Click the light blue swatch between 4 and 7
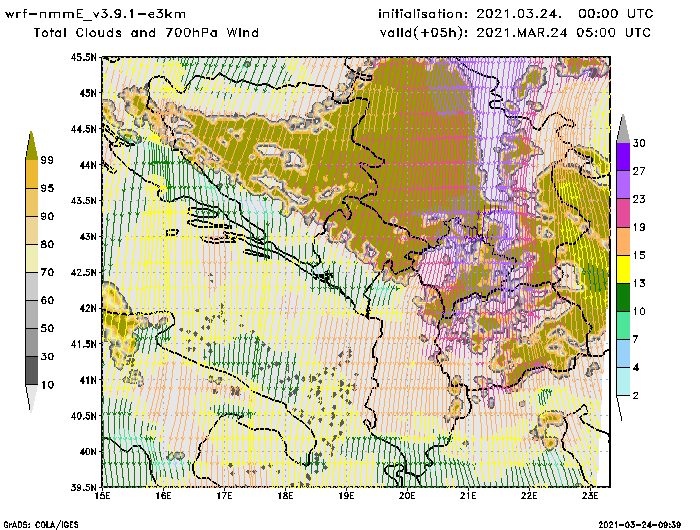 click(623, 354)
